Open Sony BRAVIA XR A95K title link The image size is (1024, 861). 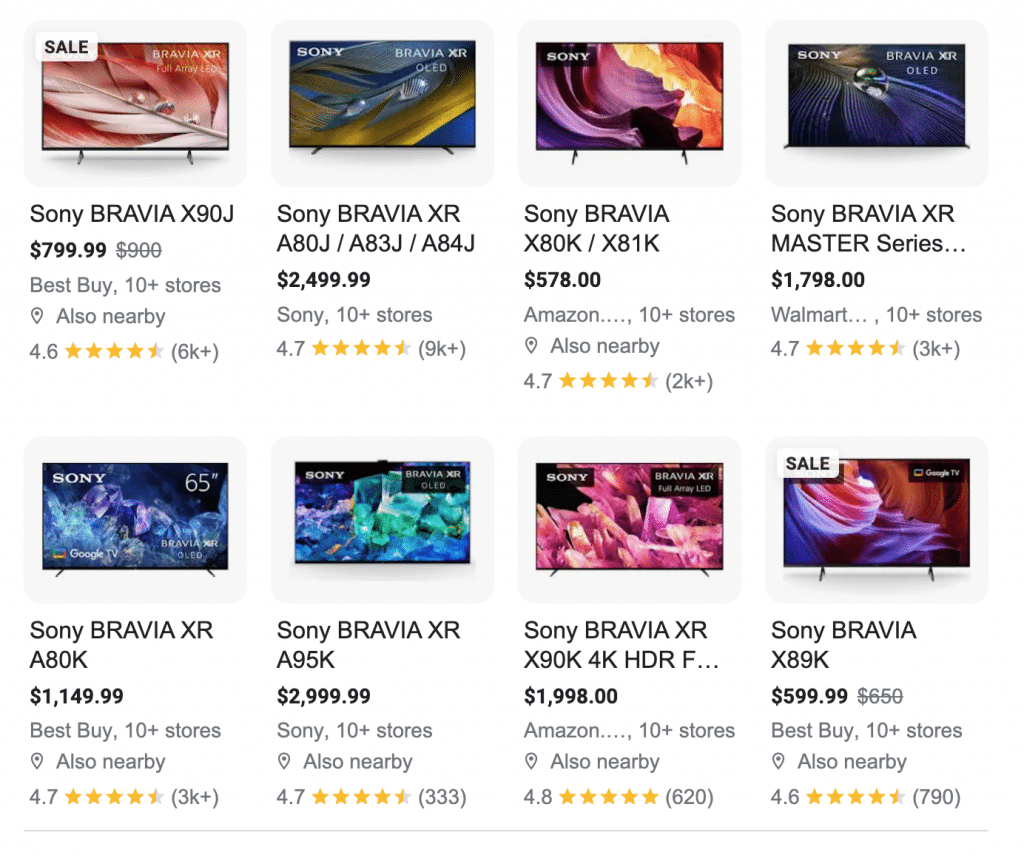click(x=368, y=645)
